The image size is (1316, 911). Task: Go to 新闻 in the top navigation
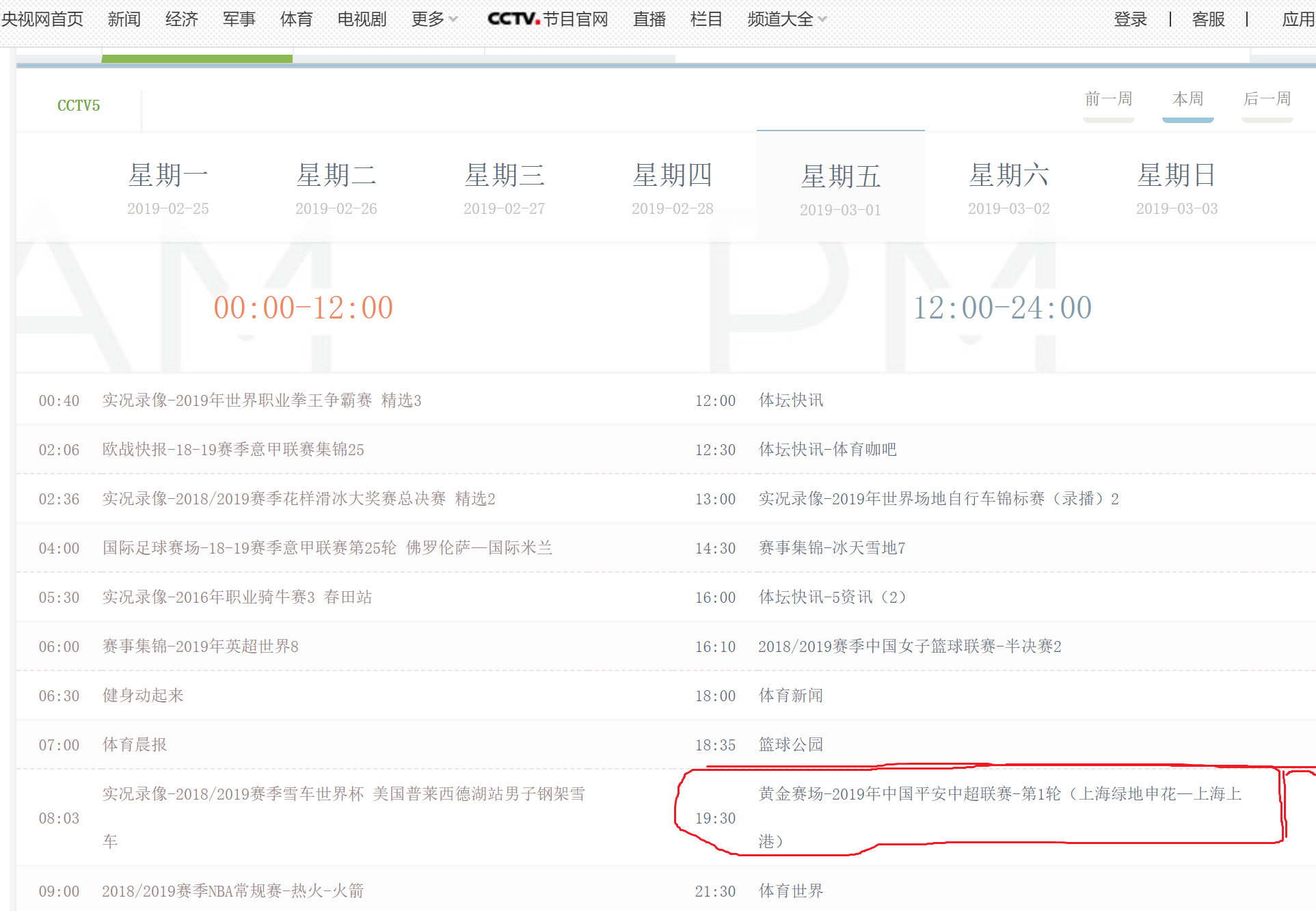coord(124,19)
